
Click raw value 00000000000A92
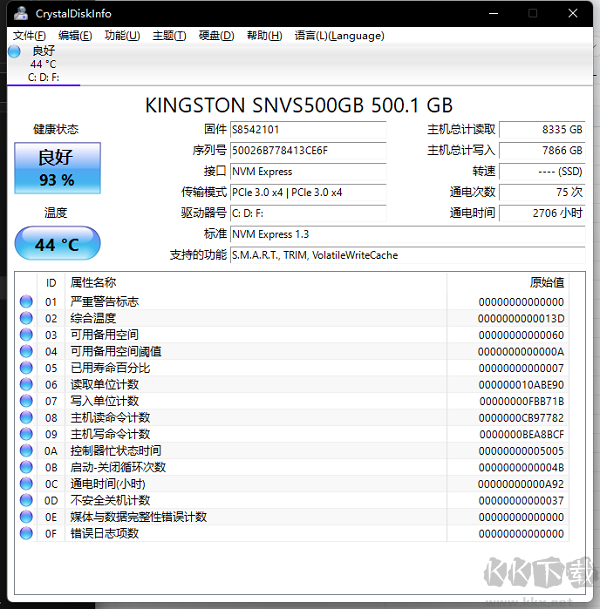pos(521,484)
